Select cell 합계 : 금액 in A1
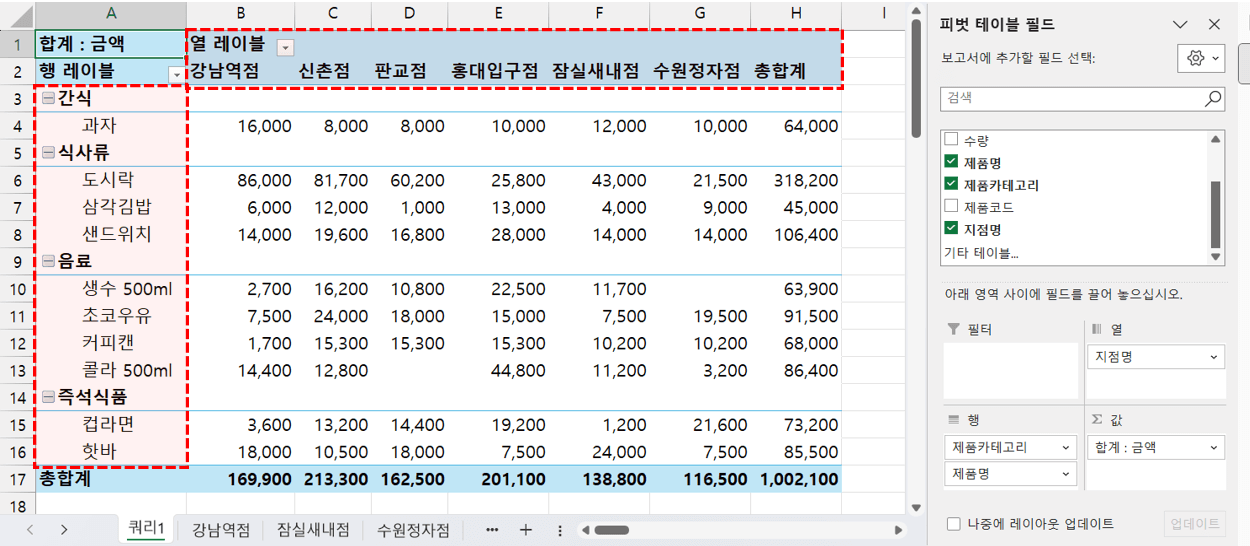This screenshot has width=1250, height=546. click(110, 44)
